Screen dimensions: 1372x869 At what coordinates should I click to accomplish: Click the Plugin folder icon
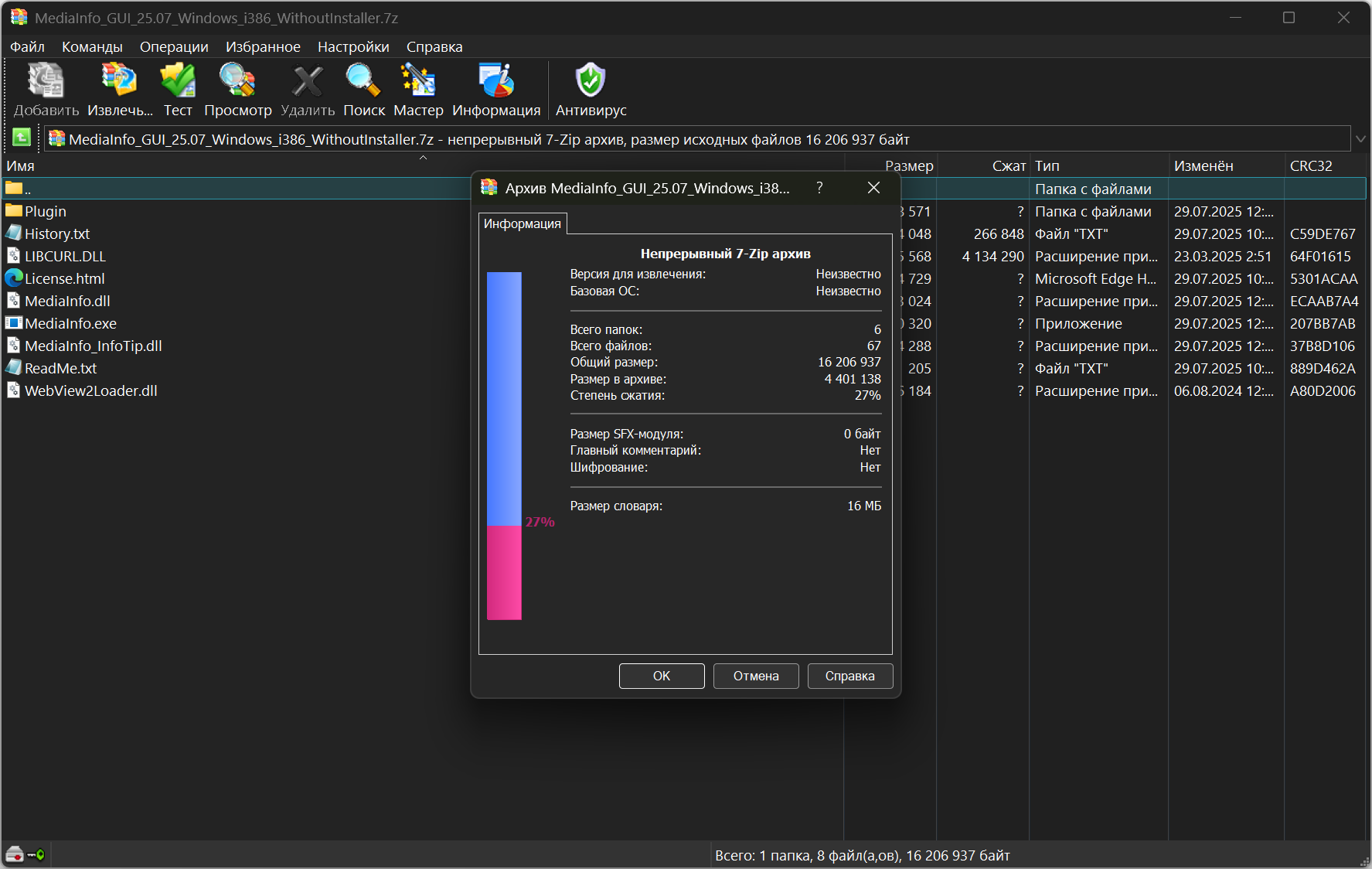coord(14,210)
